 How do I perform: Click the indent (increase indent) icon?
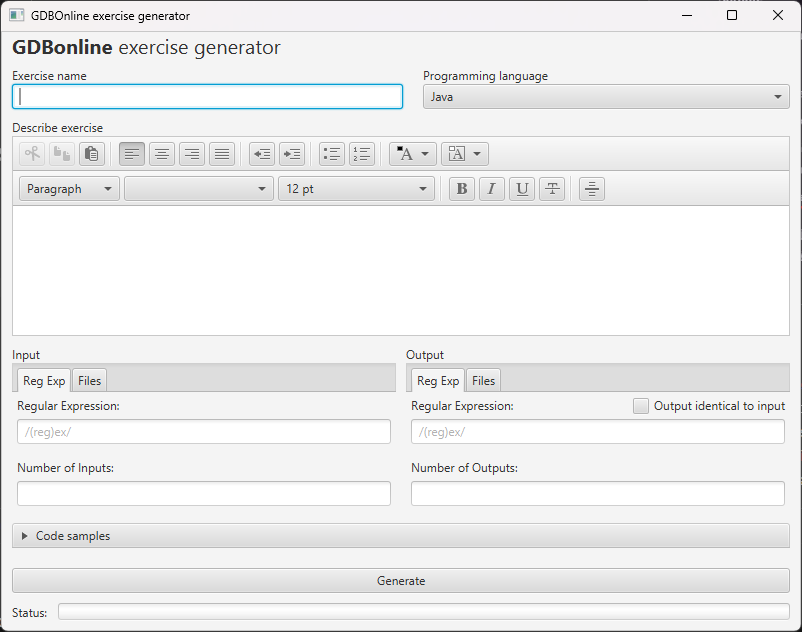(x=292, y=154)
